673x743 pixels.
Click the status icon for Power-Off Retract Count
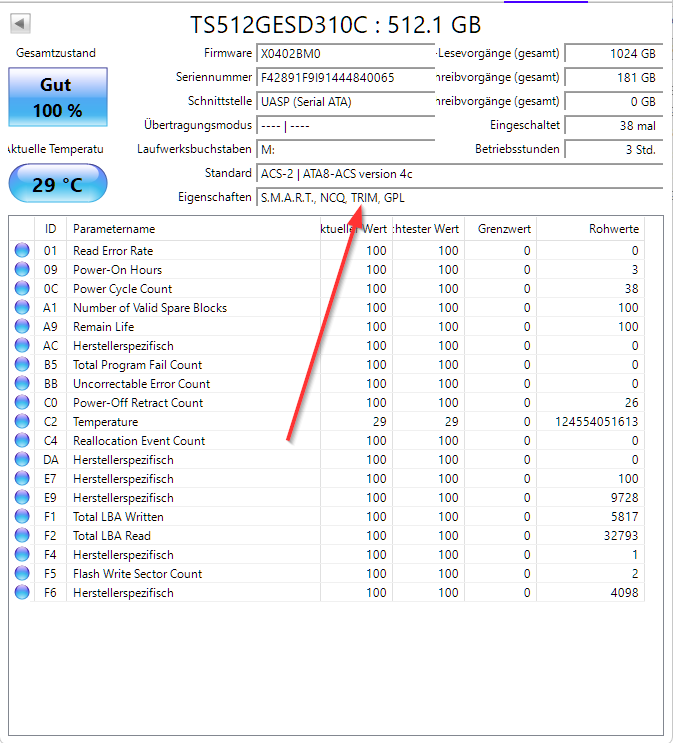(x=22, y=402)
